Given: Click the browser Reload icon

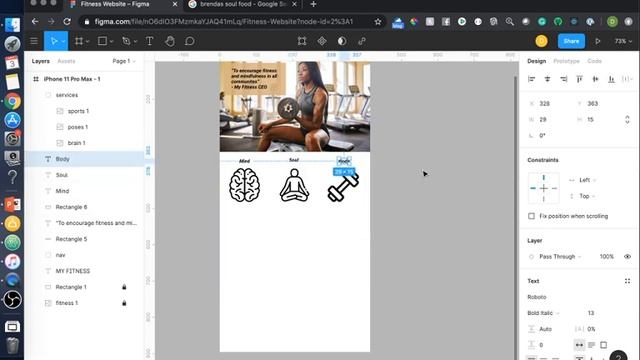Looking at the screenshot, I should (x=67, y=22).
